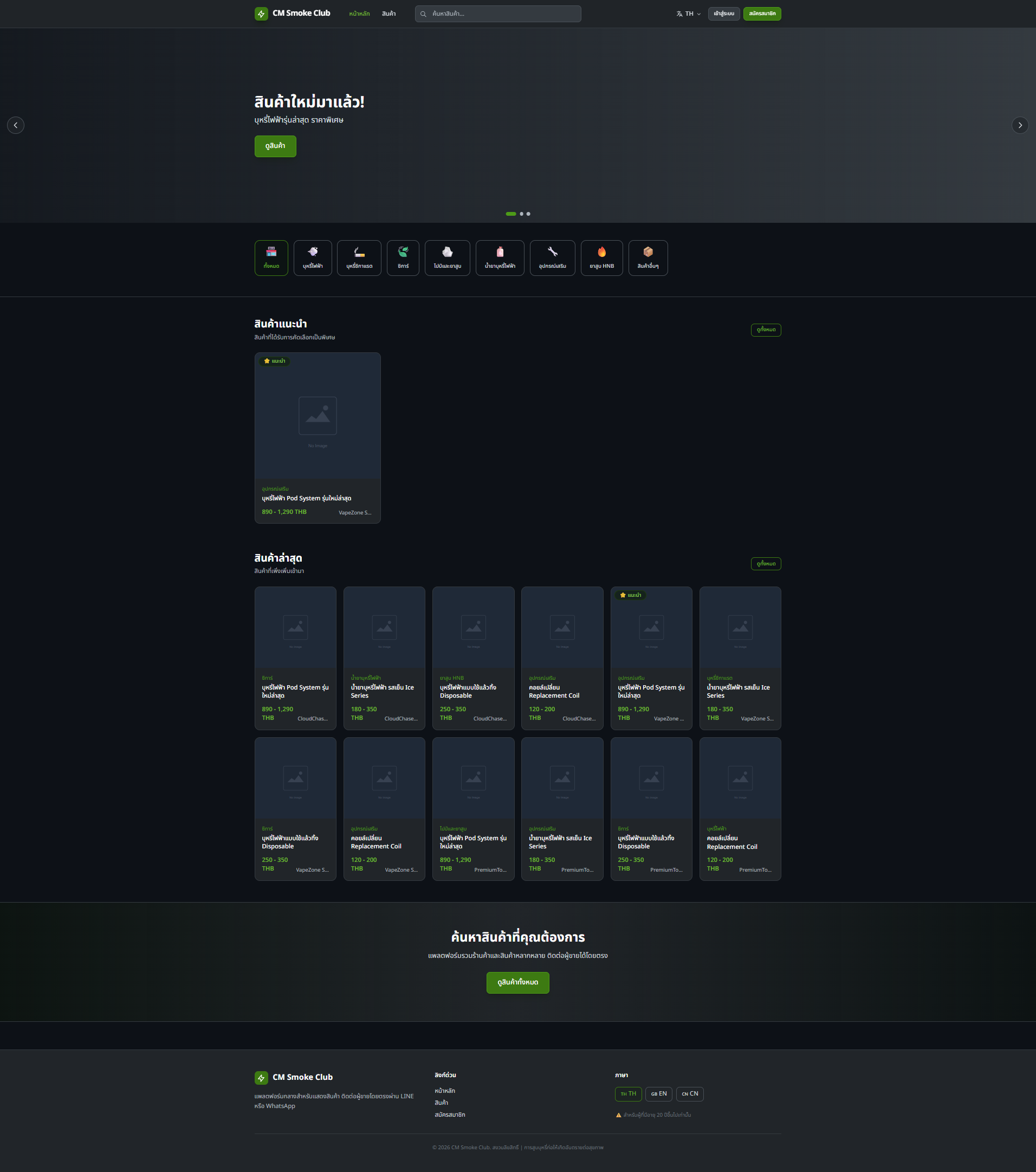Advance the banner with right arrow
The height and width of the screenshot is (1172, 1036).
[1020, 125]
